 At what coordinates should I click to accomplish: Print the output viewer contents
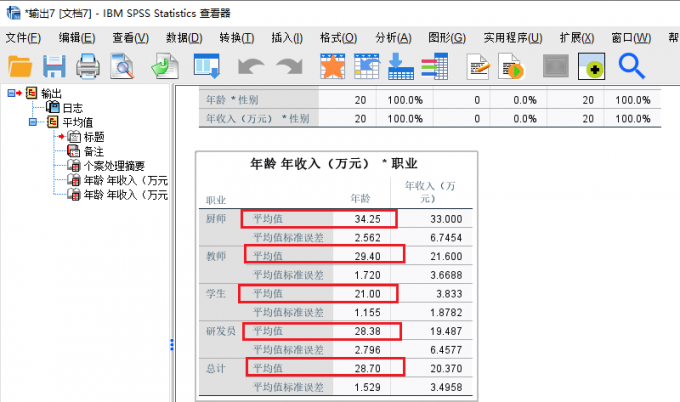88,66
